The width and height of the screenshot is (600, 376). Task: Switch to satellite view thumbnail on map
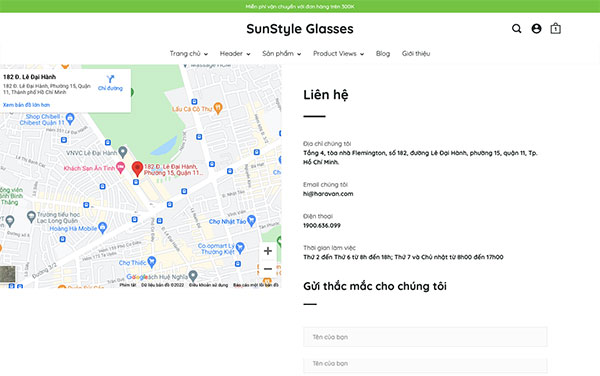point(7,274)
